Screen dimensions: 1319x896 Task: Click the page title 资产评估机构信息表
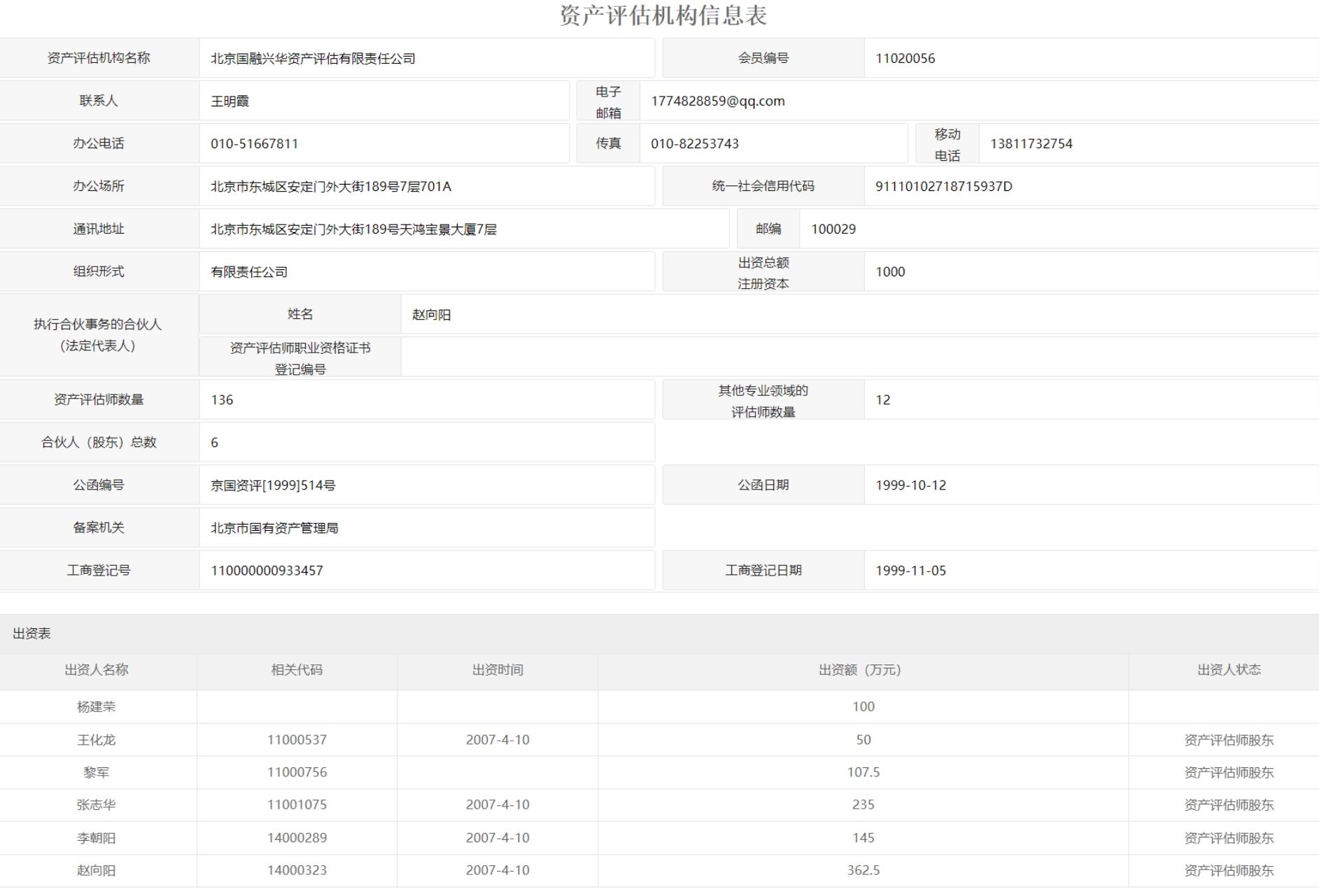[x=663, y=16]
